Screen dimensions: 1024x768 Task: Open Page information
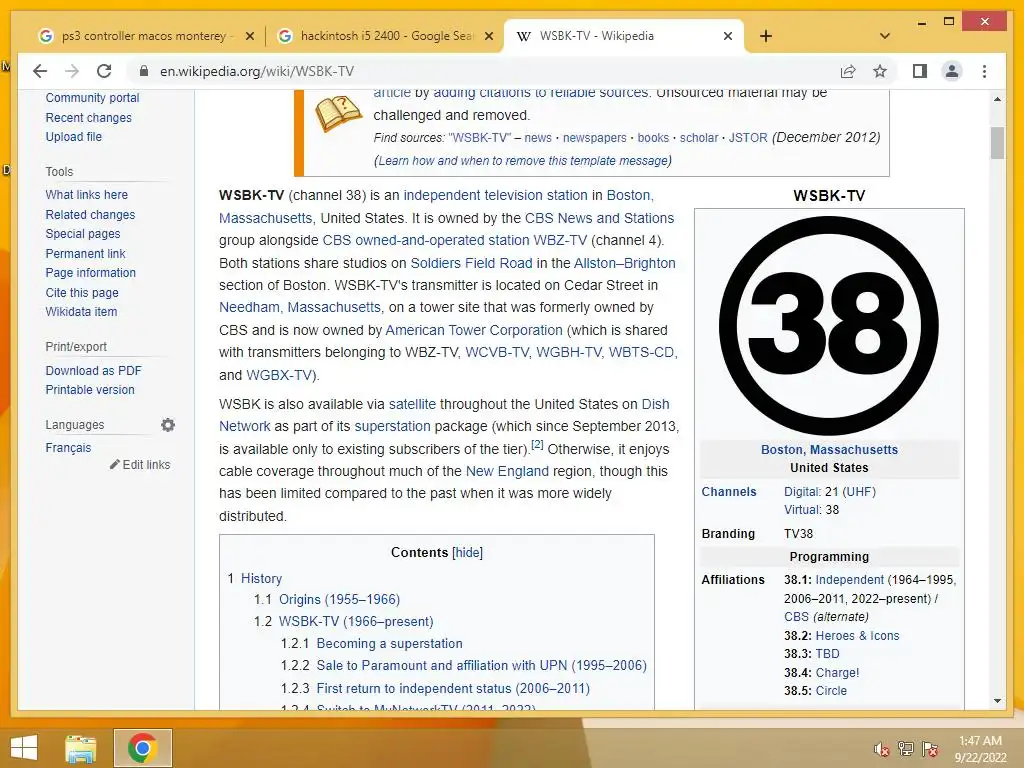91,273
